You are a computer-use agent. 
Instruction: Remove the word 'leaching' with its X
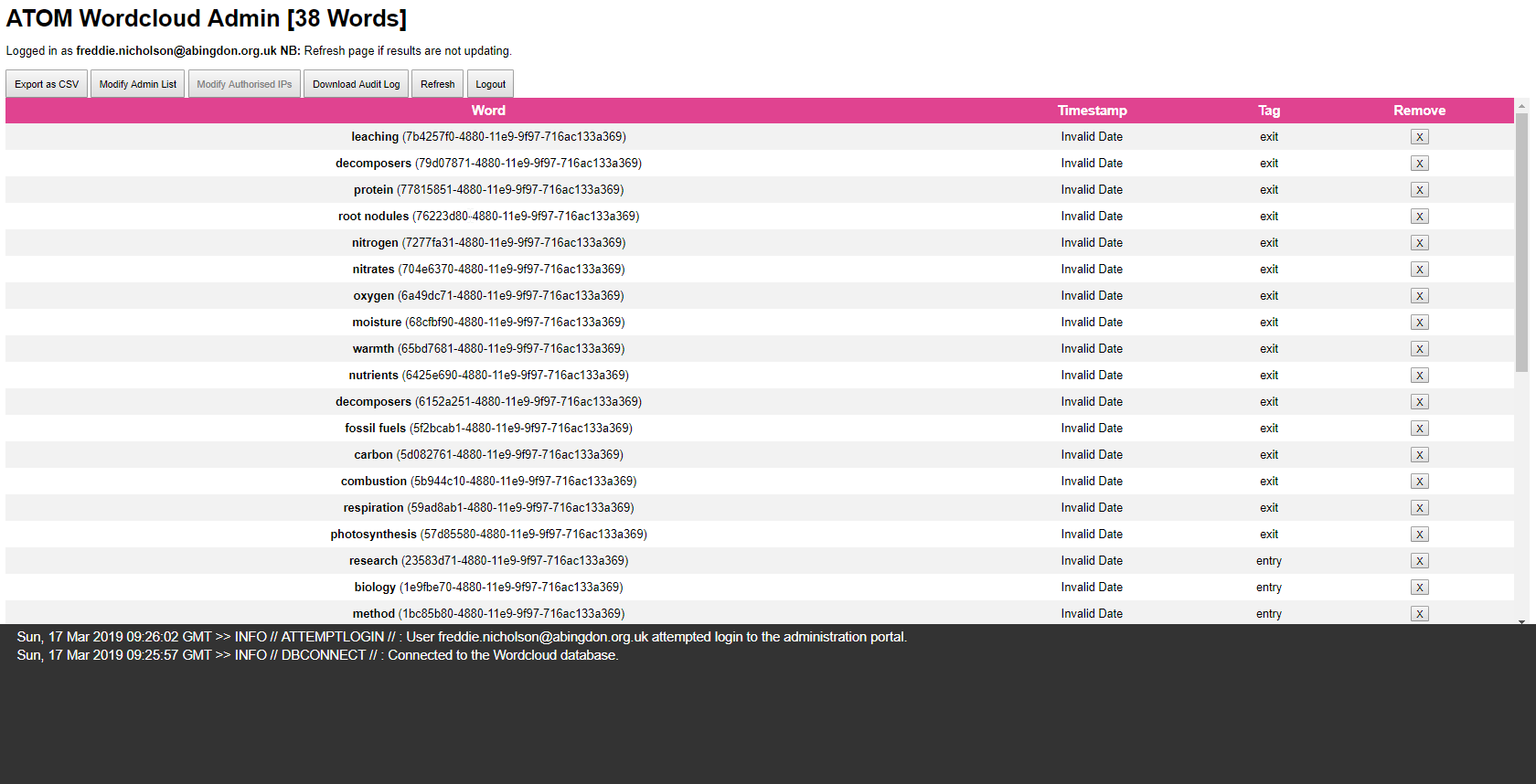point(1419,137)
